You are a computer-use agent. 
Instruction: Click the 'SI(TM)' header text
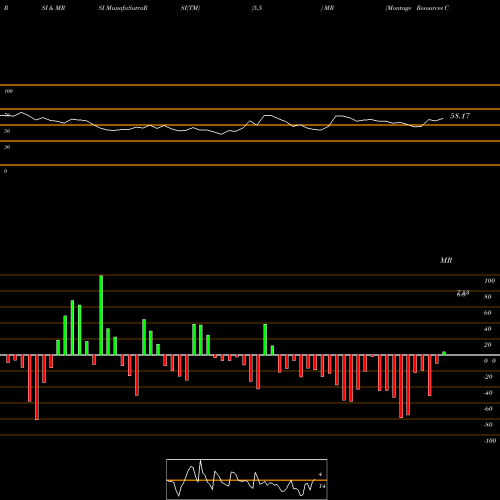[190, 8]
